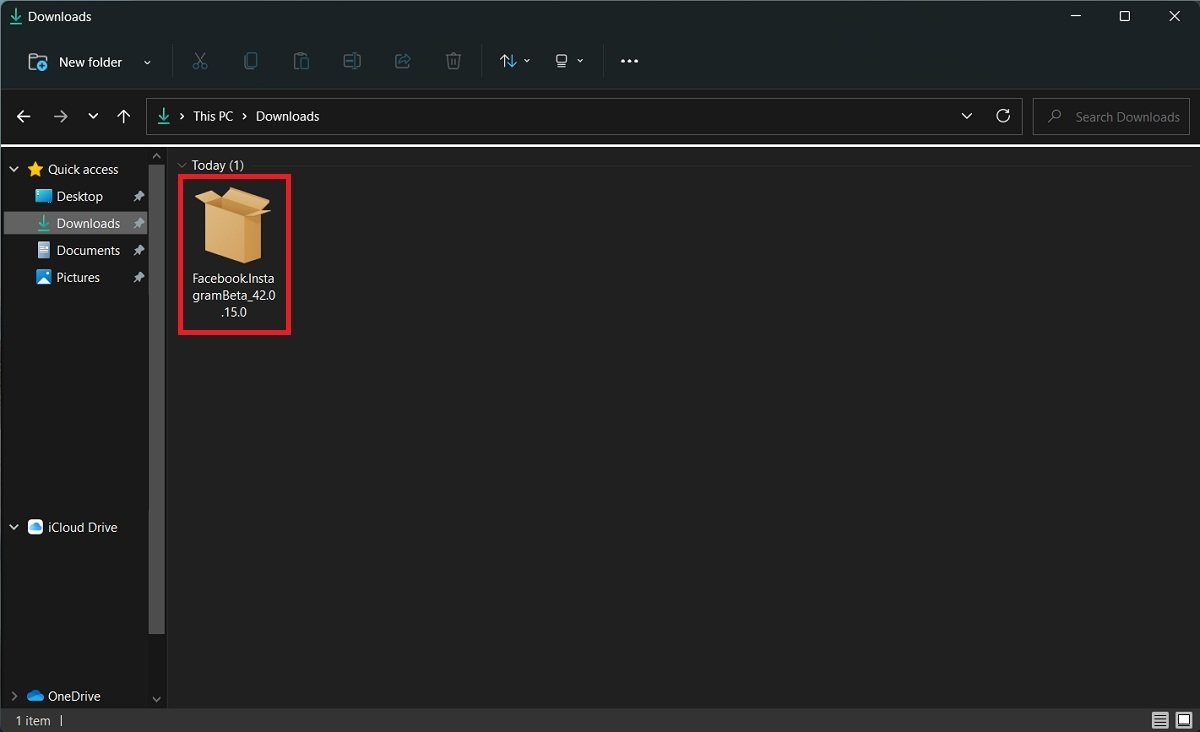The image size is (1200, 732).
Task: Click the pin icon next to Desktop
Action: pos(139,196)
